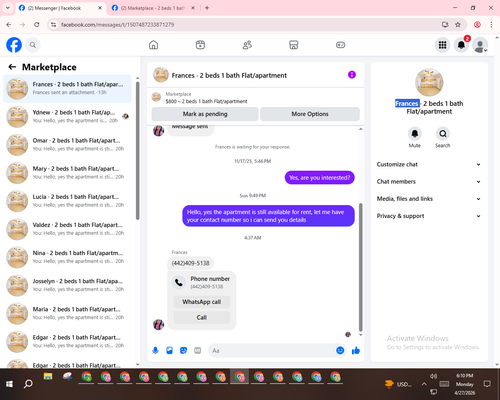This screenshot has width=500, height=400.
Task: Open Maria conversation in list
Action: [67, 313]
